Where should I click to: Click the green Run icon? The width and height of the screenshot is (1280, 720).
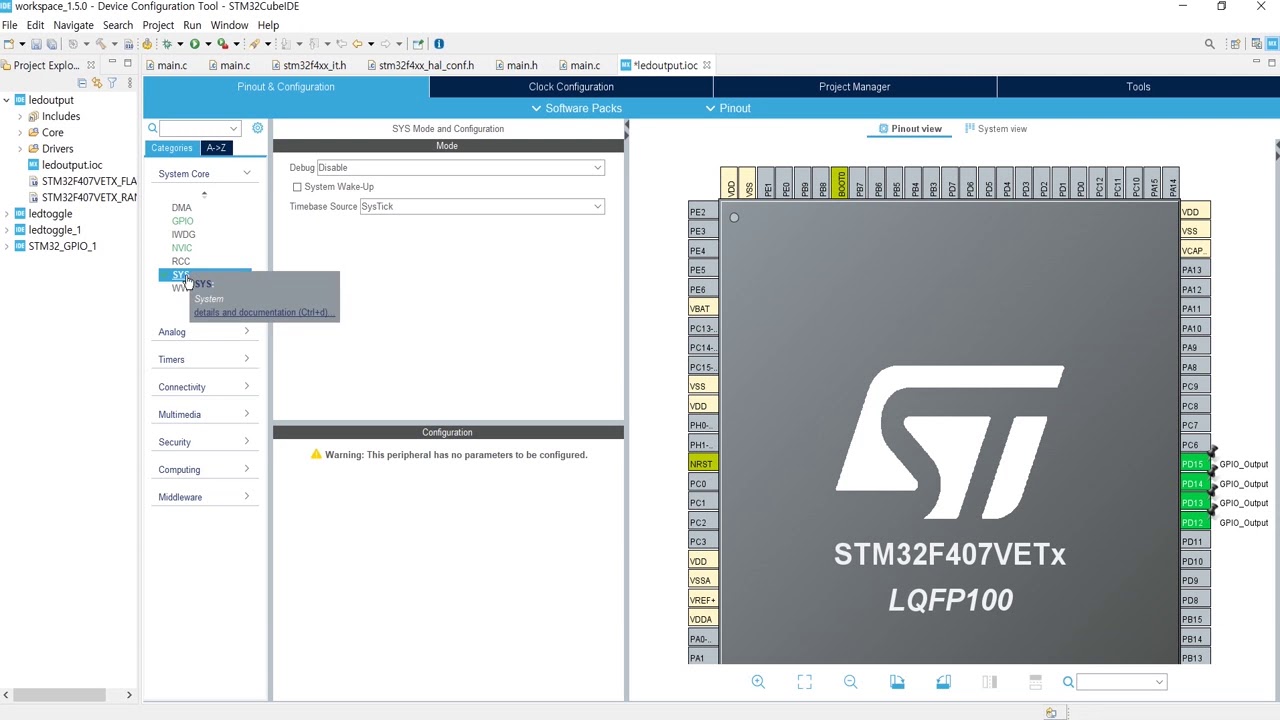click(x=195, y=44)
